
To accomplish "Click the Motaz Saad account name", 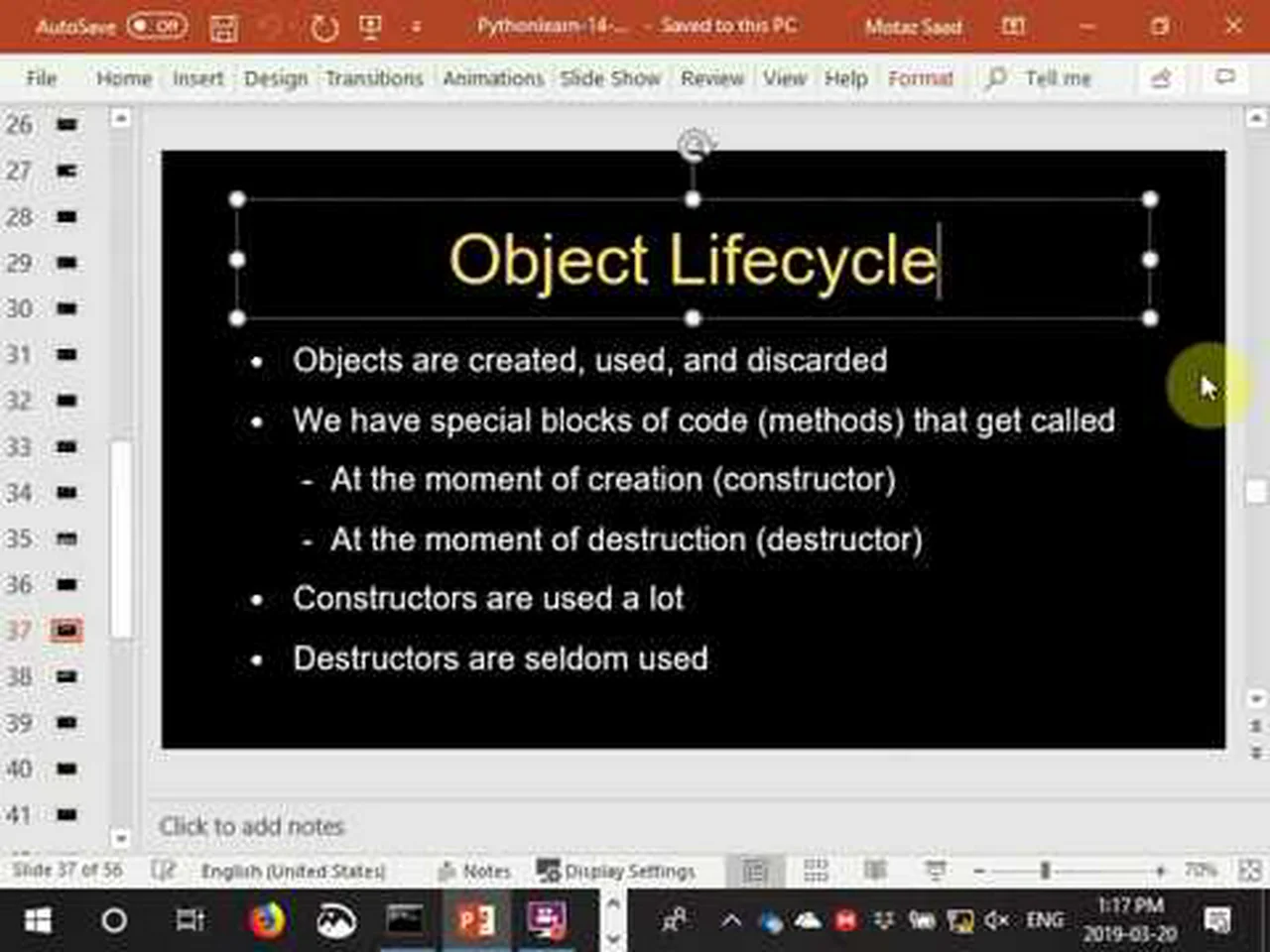I will [x=913, y=27].
